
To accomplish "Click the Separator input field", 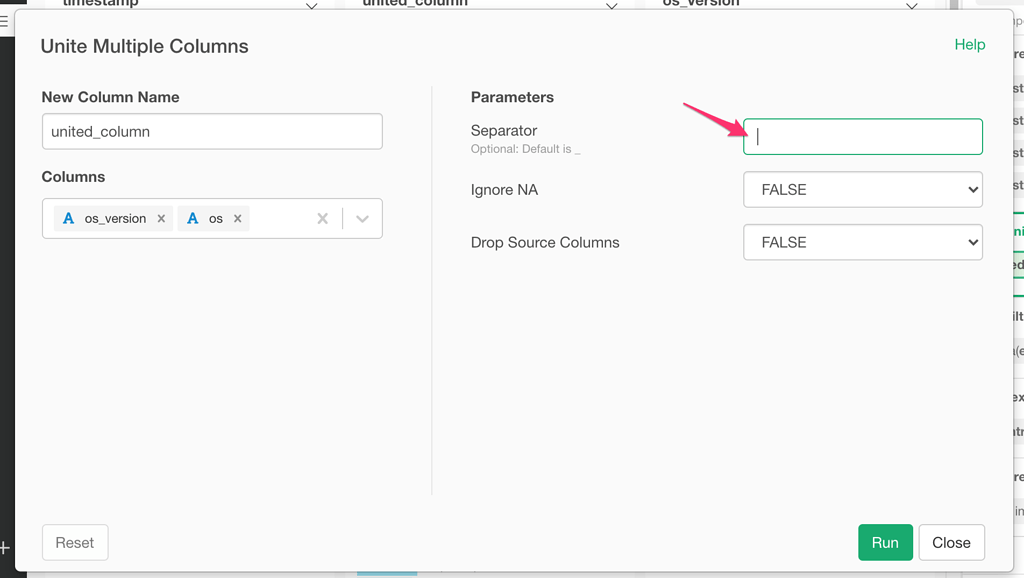I will click(862, 137).
